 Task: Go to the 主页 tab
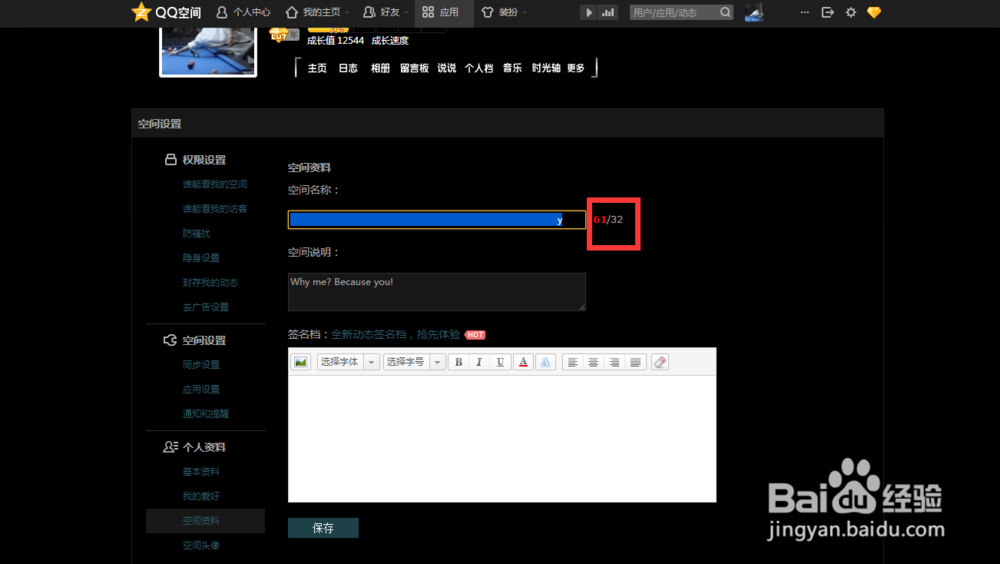(x=317, y=68)
